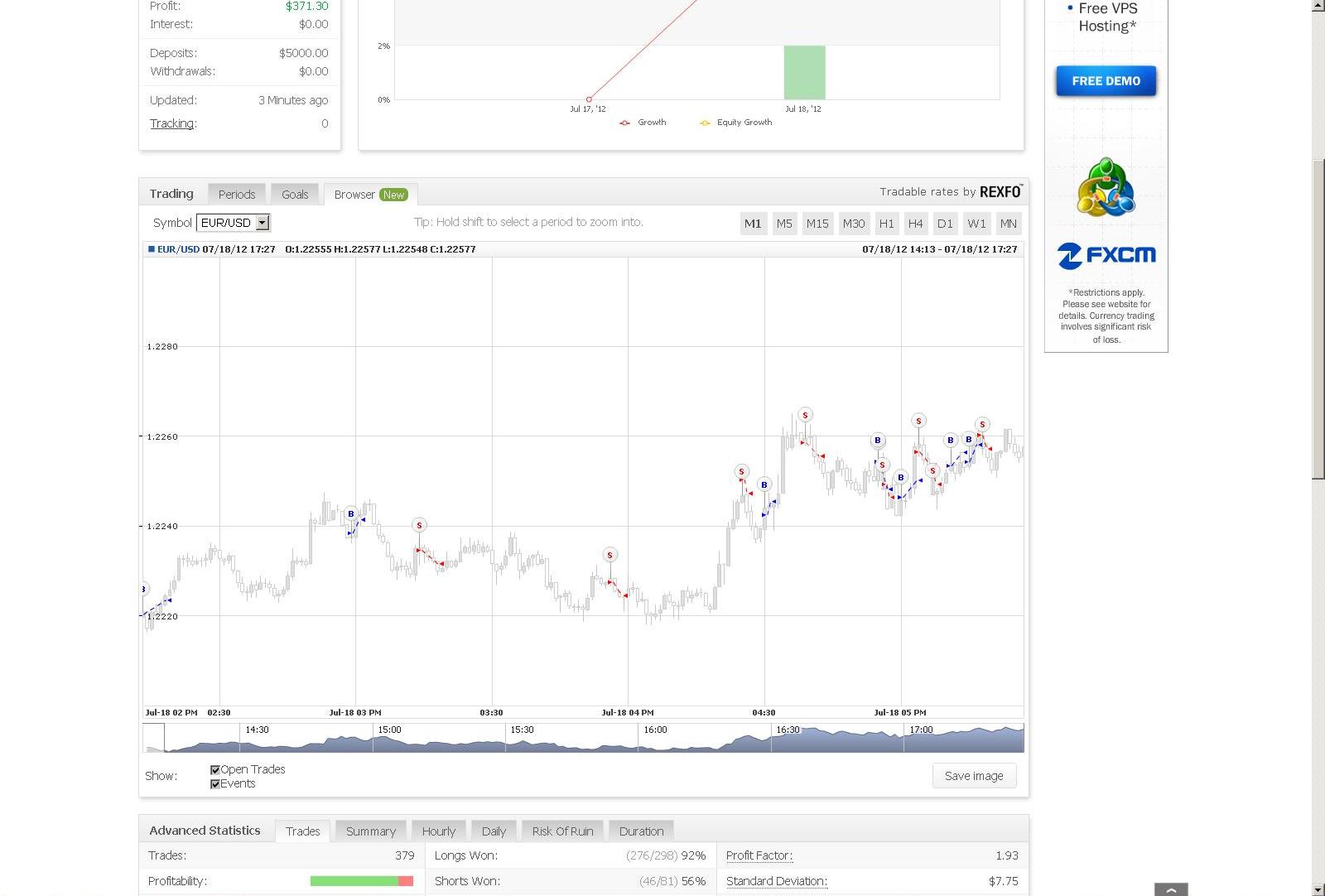Click the Longs Won 92% value
Viewport: 1325px width, 896px height.
click(693, 855)
